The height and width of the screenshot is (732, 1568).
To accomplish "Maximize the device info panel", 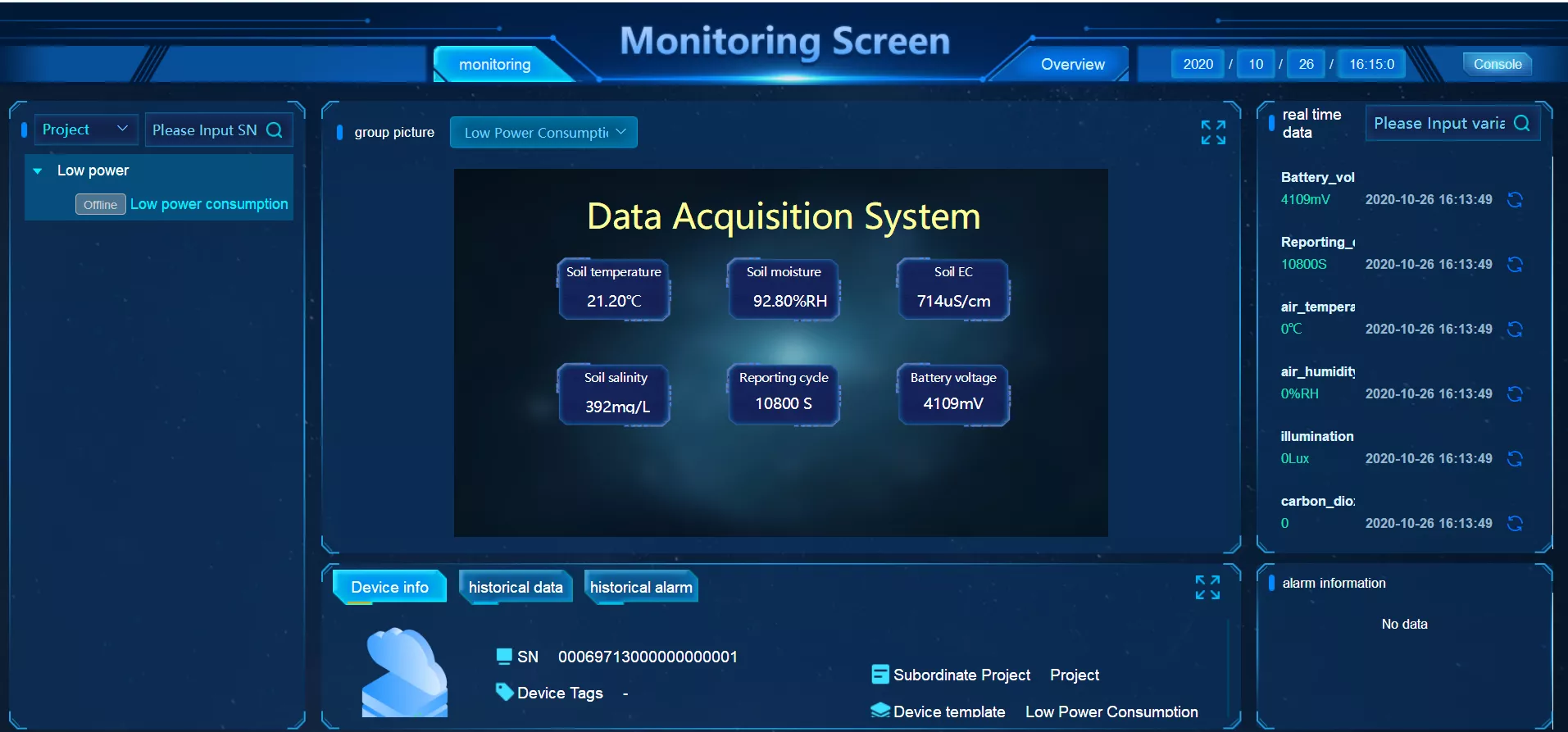I will pos(1207,587).
